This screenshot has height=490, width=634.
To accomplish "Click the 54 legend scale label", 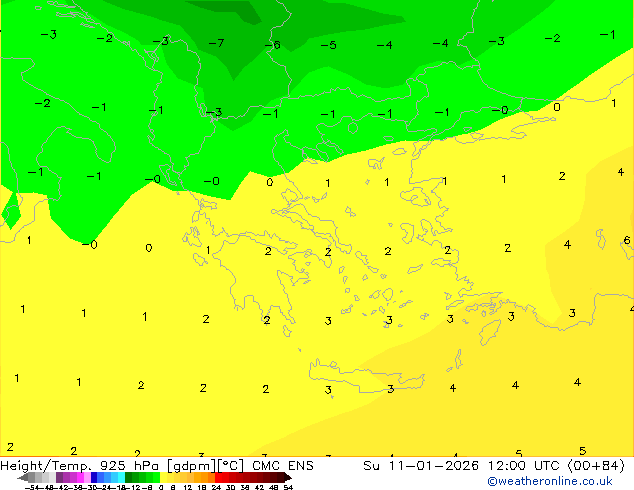I will 288,487.
